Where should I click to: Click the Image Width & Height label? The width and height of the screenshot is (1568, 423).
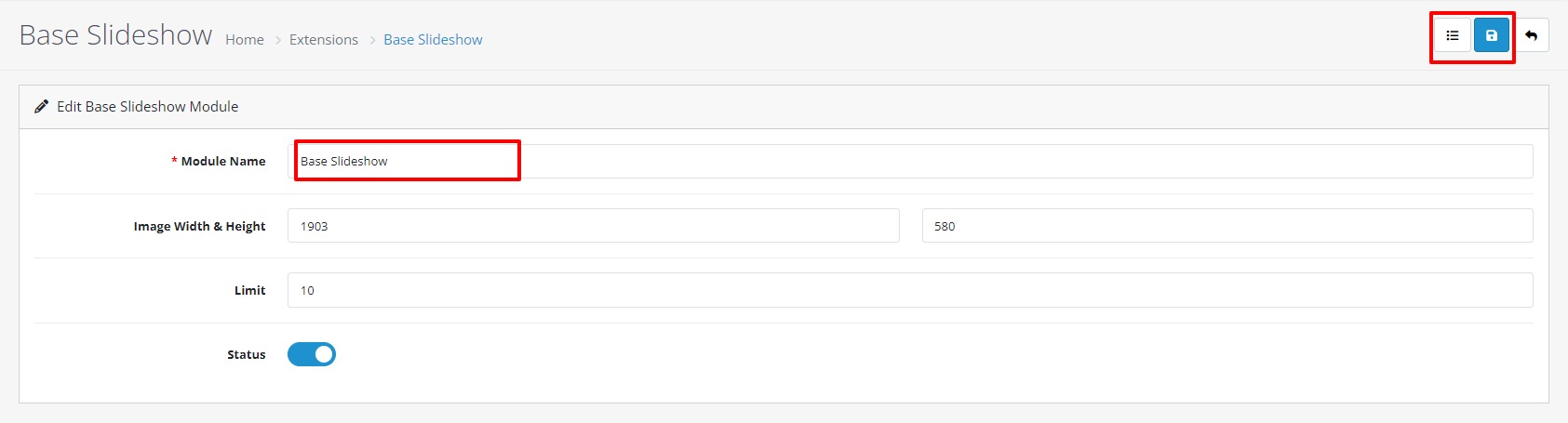(x=199, y=226)
